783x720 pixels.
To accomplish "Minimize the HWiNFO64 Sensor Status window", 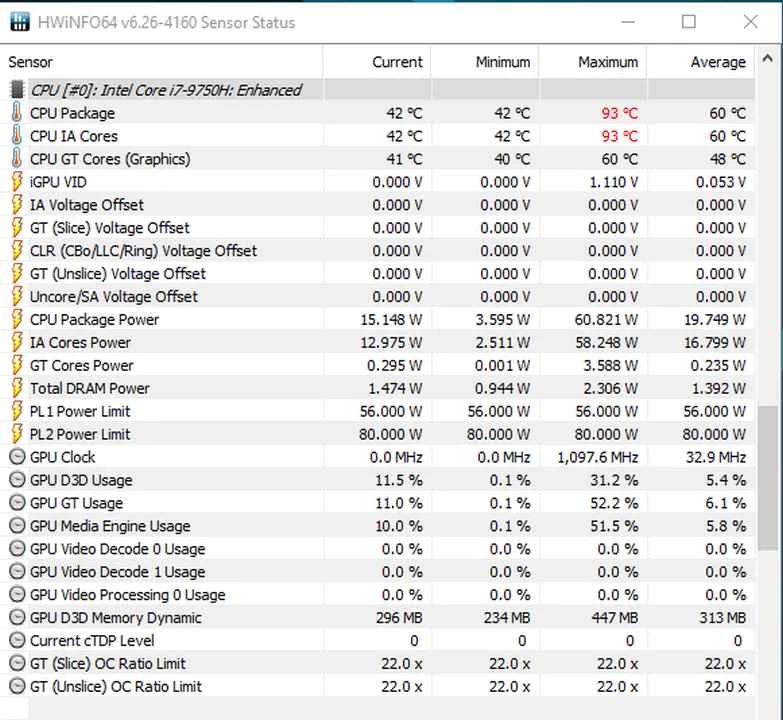I will pyautogui.click(x=628, y=22).
